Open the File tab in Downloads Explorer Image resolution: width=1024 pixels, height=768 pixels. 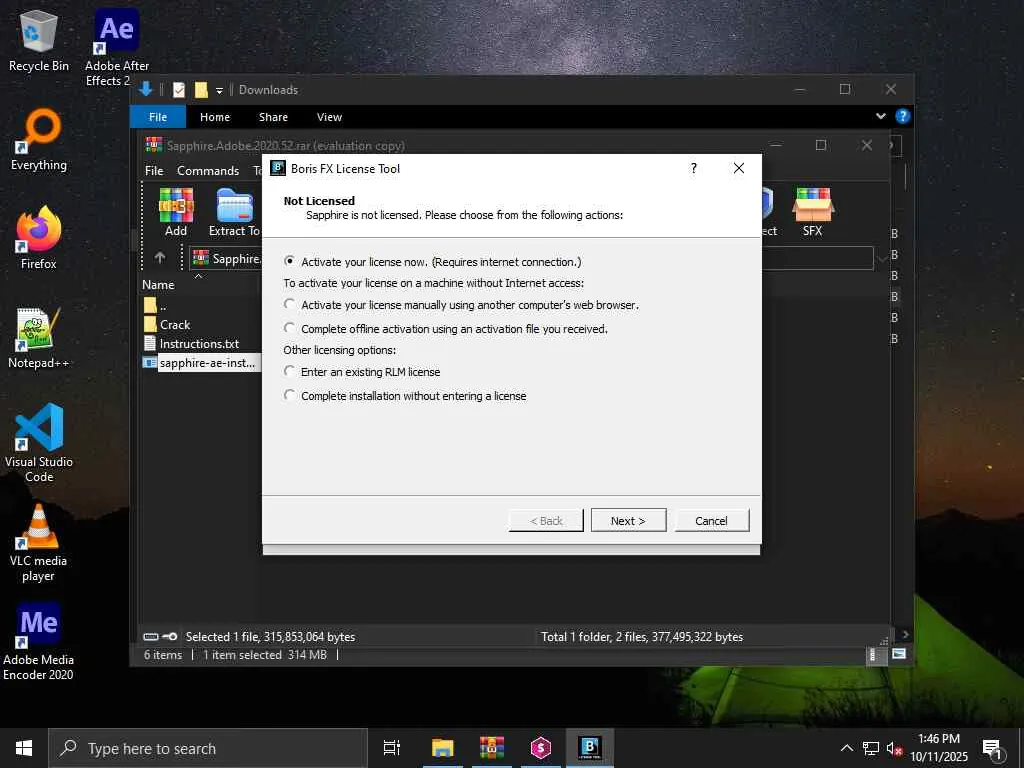coord(158,117)
